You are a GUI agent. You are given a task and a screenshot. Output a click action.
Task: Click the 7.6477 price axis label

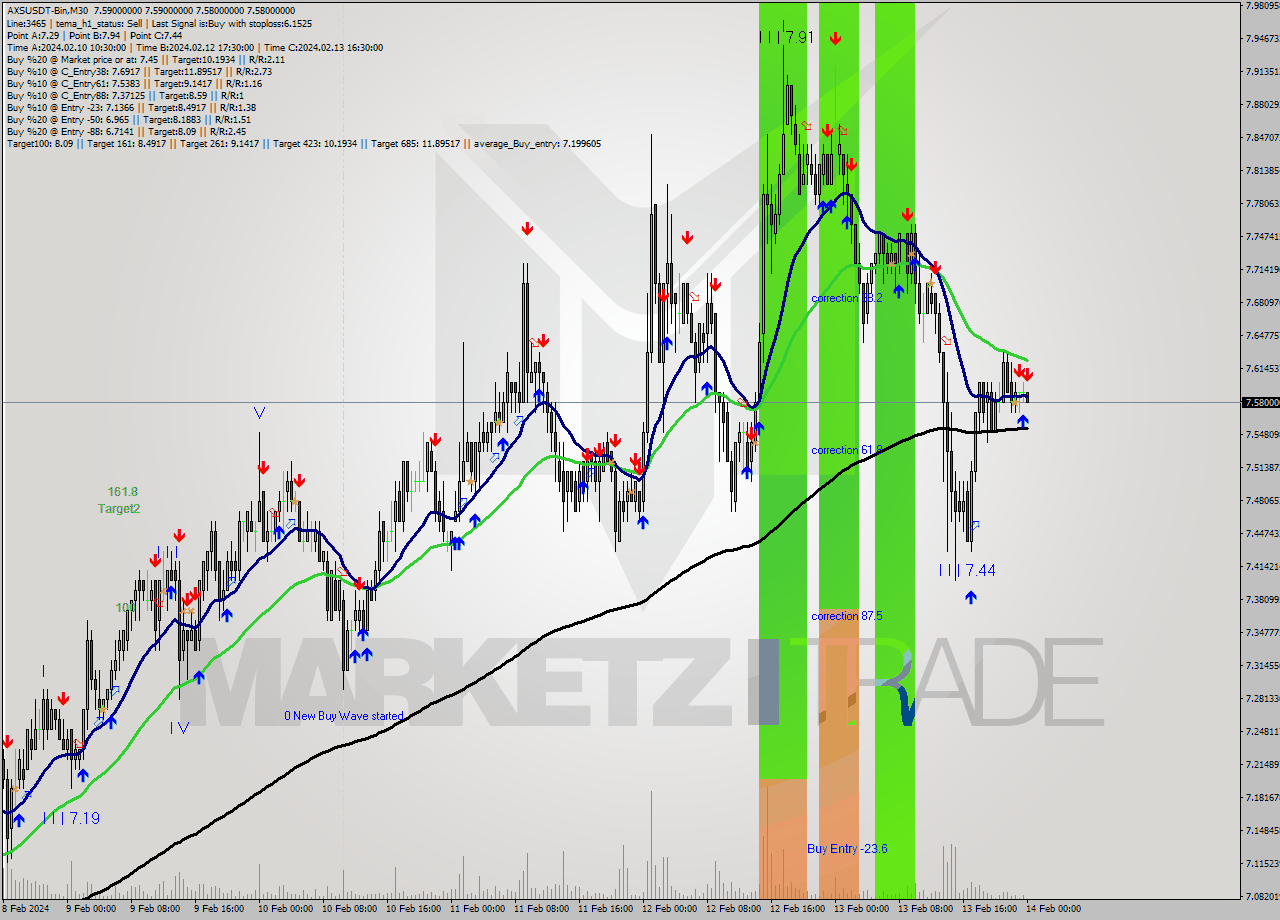click(x=1262, y=335)
